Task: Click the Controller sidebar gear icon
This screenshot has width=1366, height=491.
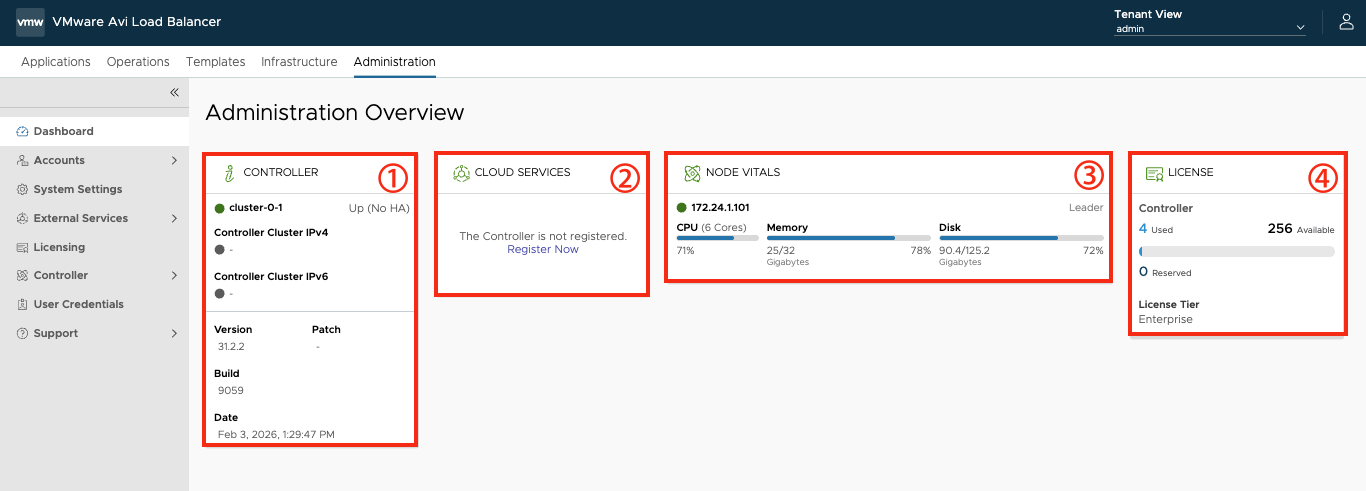Action: 23,275
